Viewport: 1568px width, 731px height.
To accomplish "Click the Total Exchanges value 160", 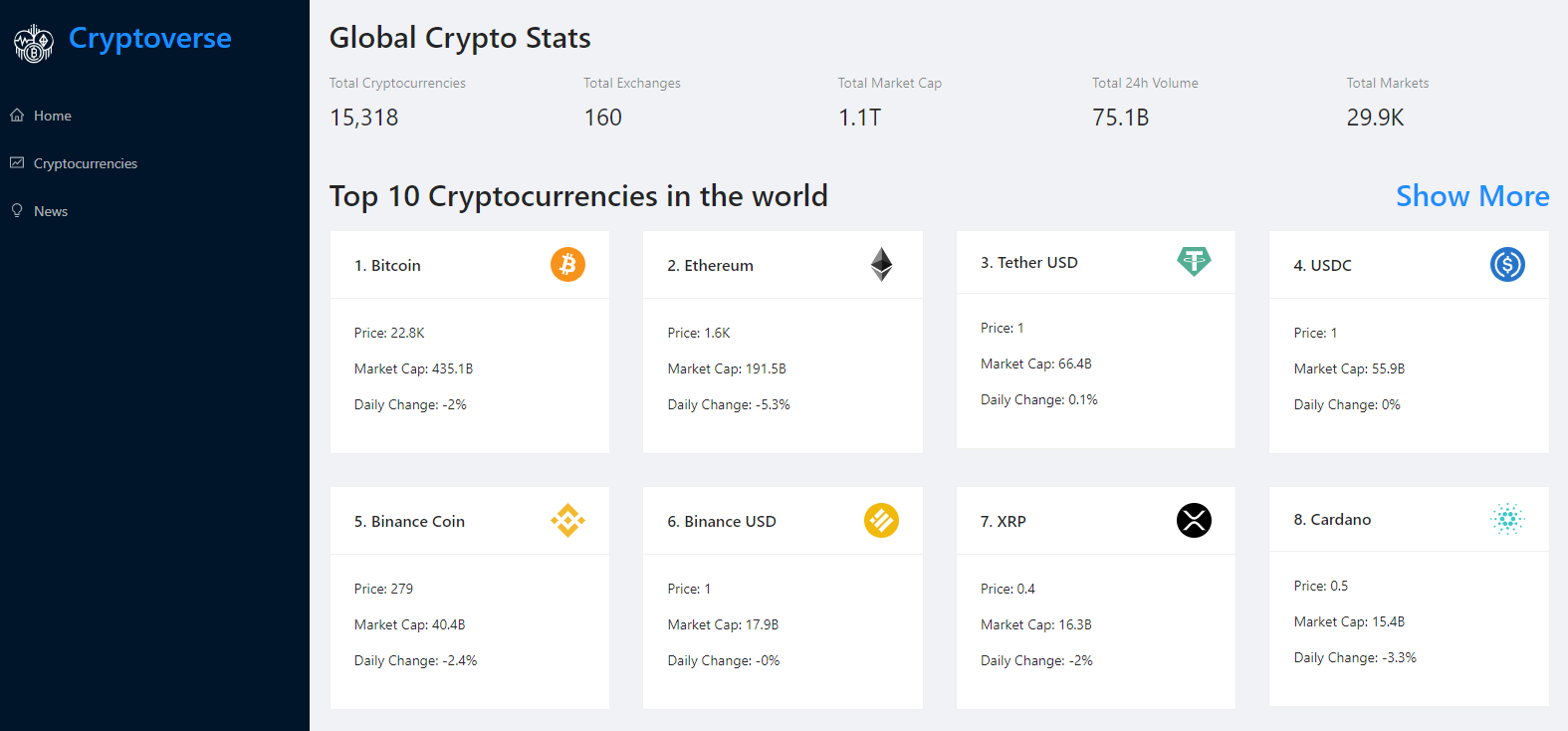I will [x=603, y=118].
